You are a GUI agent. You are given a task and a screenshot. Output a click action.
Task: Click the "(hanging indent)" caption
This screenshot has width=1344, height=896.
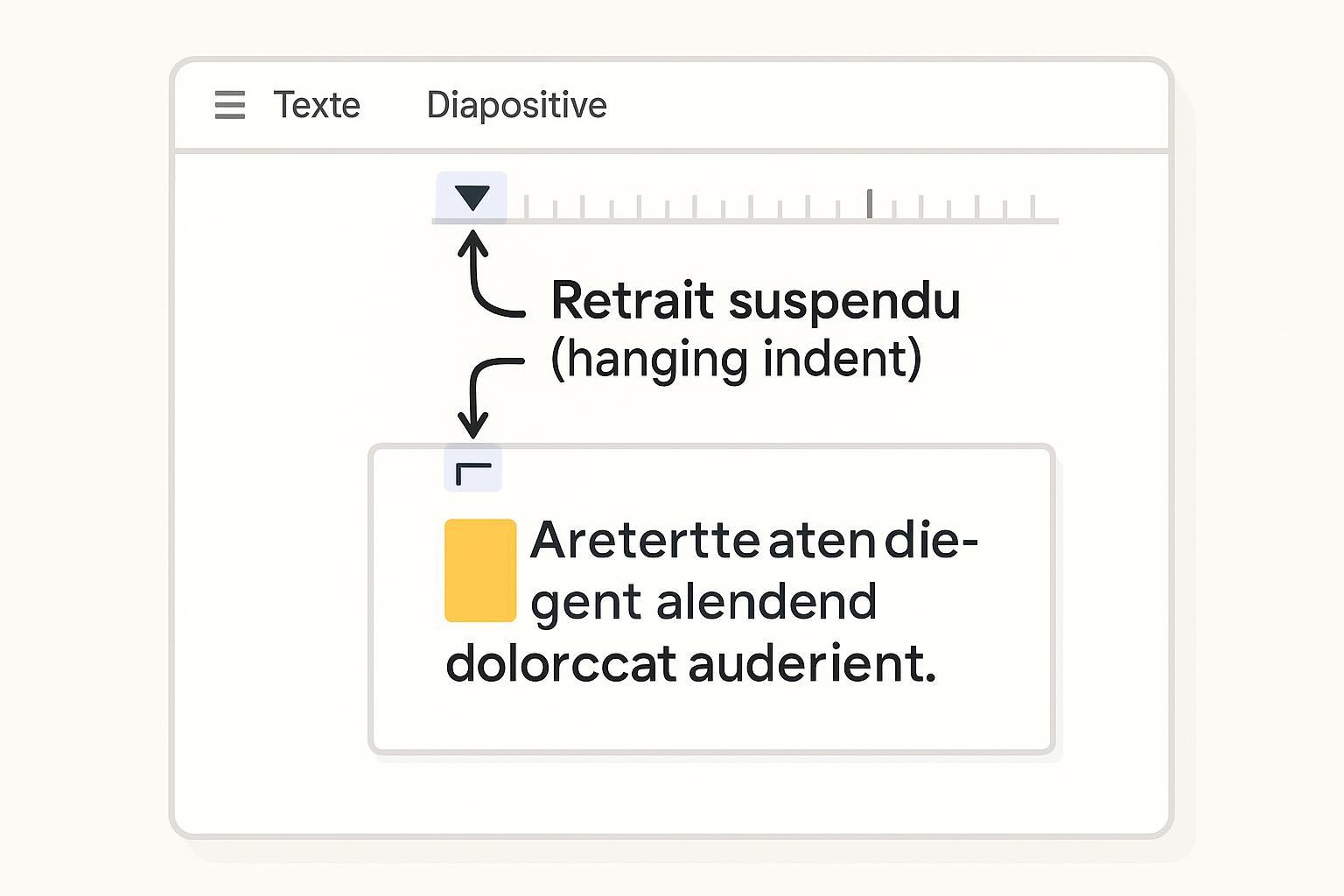click(736, 359)
